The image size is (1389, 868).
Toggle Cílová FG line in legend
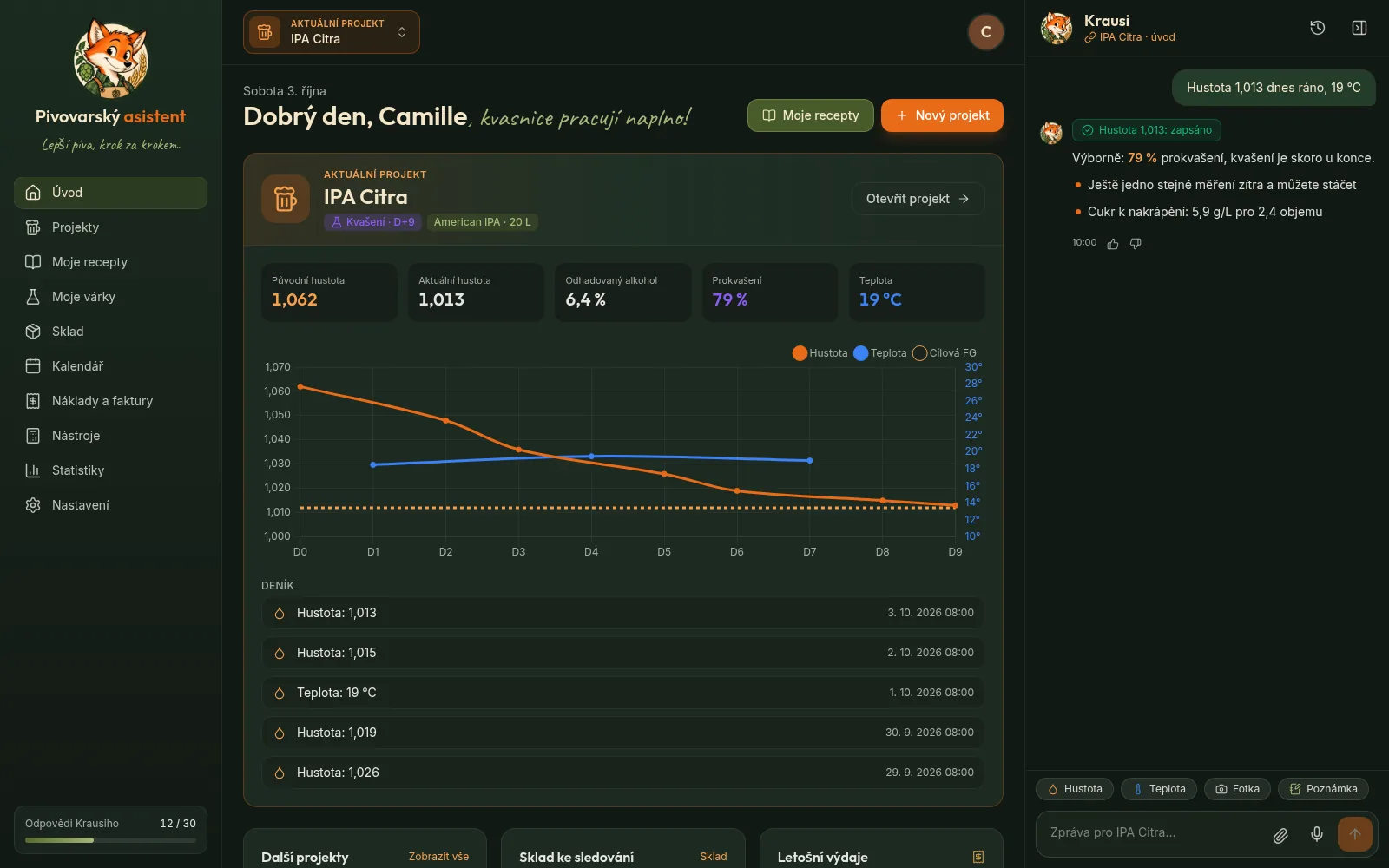(945, 353)
